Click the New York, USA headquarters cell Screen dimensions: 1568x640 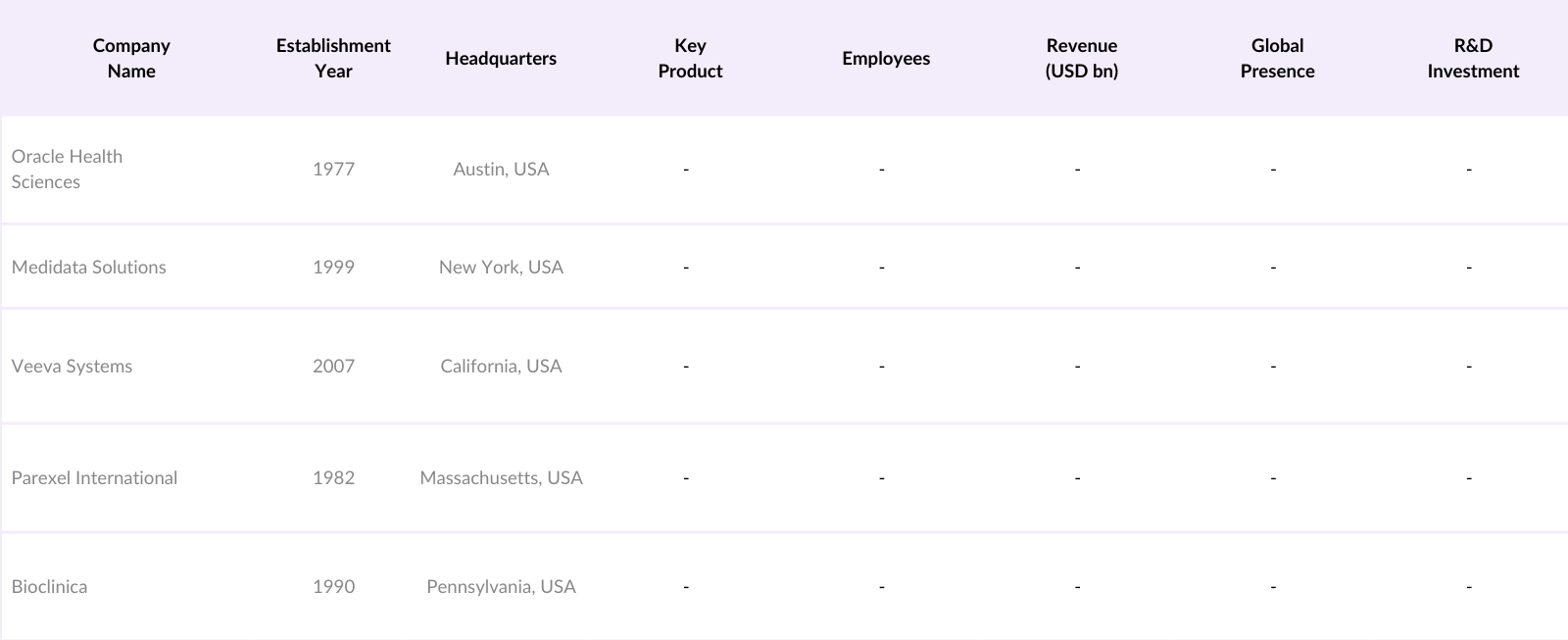pos(501,267)
